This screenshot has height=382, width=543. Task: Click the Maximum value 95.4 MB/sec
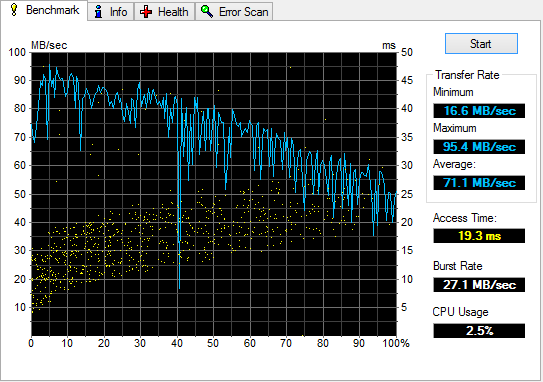(x=479, y=147)
